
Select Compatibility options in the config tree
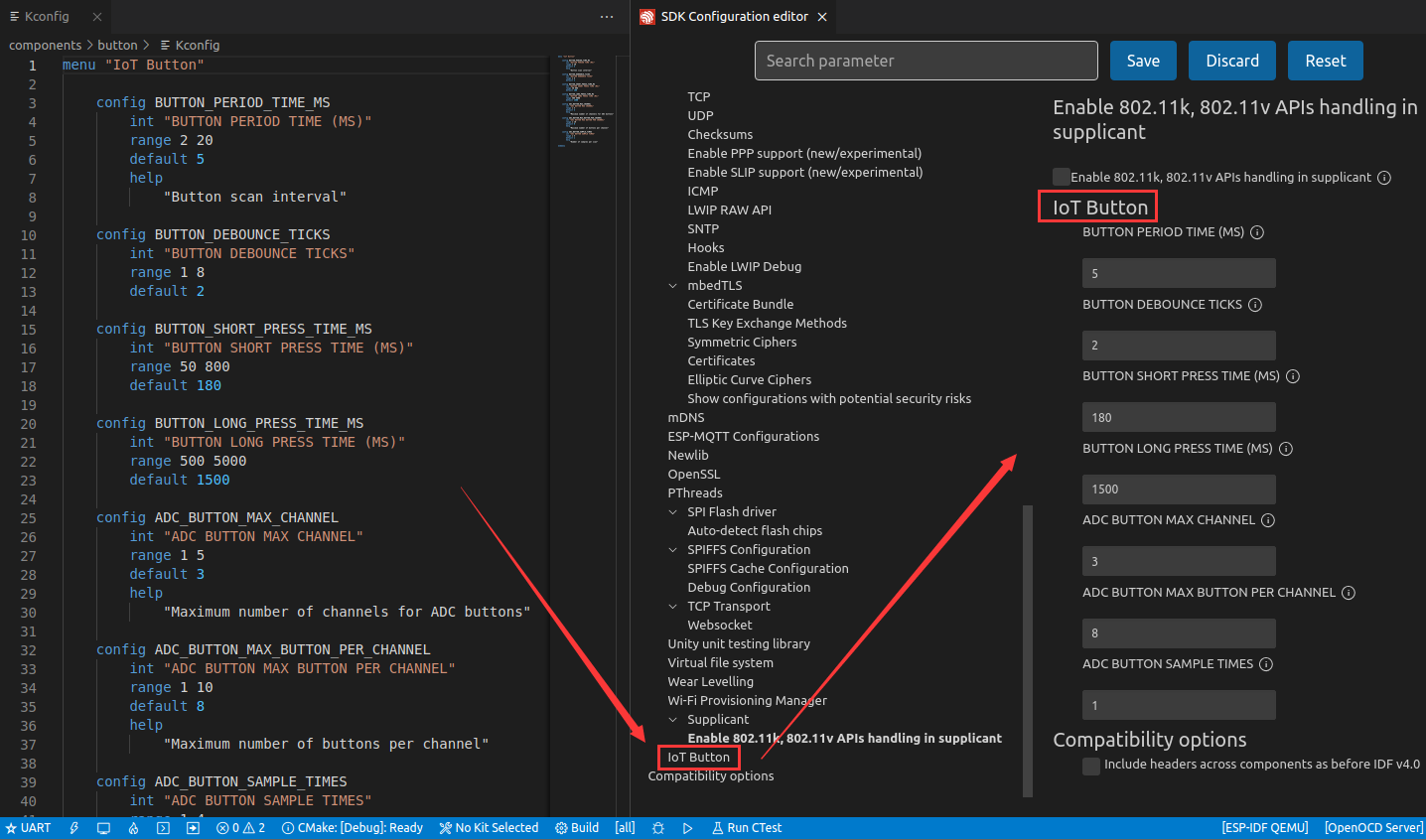pyautogui.click(x=711, y=776)
